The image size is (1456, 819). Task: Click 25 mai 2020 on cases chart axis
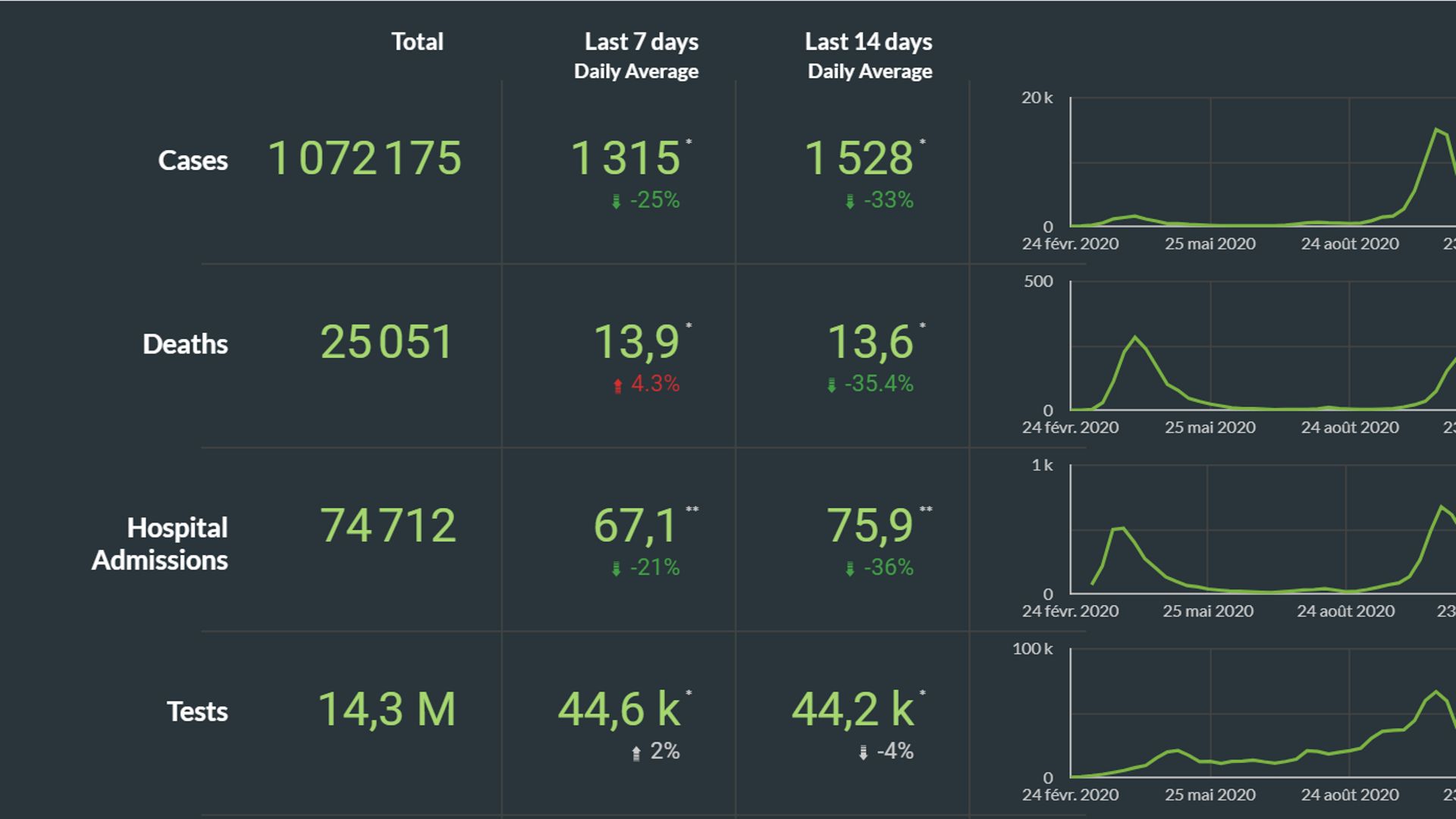(1210, 244)
